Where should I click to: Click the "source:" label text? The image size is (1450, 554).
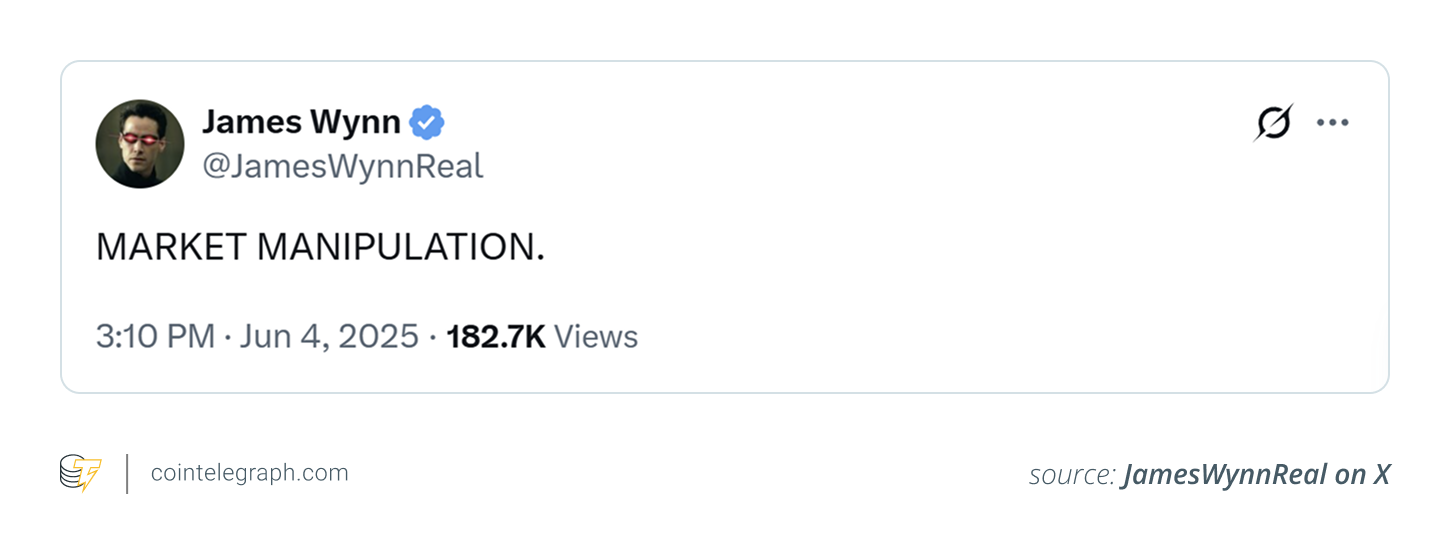[1072, 475]
